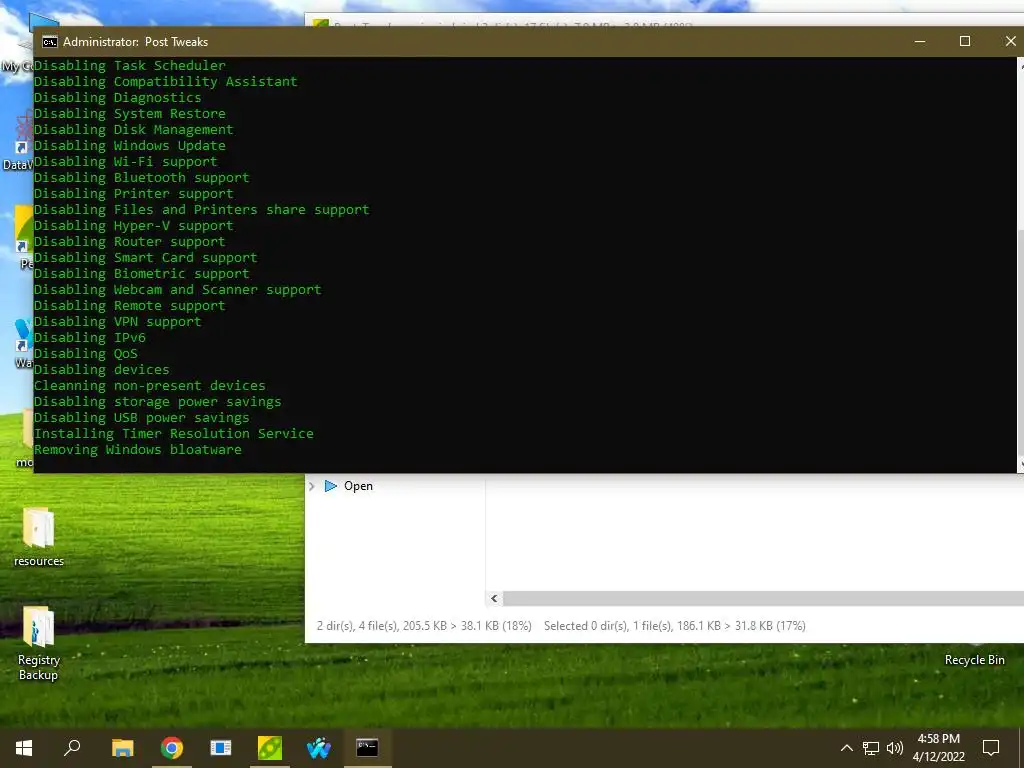Click the 'Disabling Hyper-V support' line
Viewport: 1024px width, 768px height.
click(x=134, y=226)
